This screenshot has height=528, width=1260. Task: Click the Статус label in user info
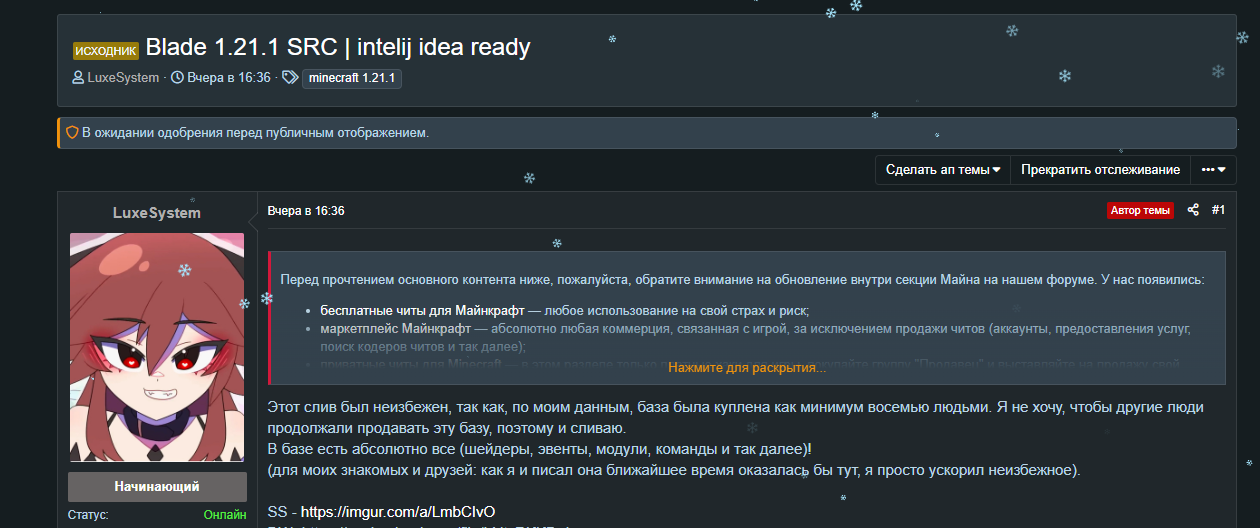(x=88, y=515)
